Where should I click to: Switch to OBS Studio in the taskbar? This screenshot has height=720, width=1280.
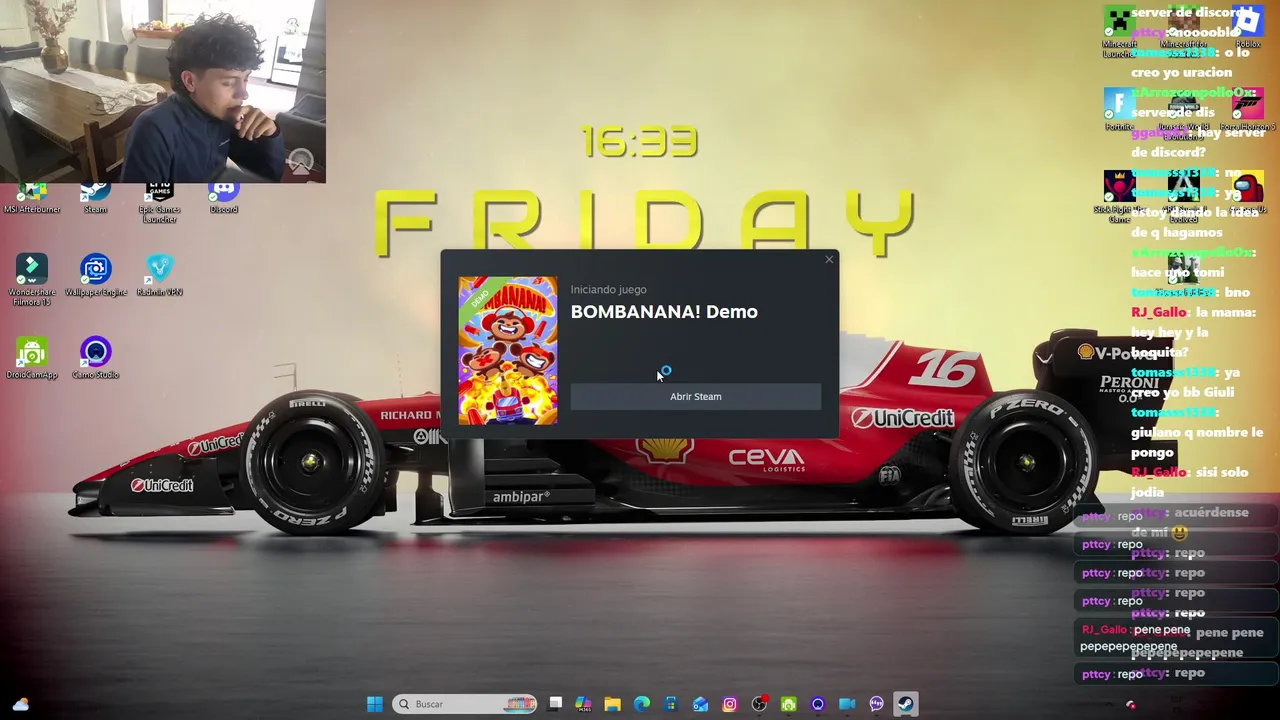(x=759, y=704)
